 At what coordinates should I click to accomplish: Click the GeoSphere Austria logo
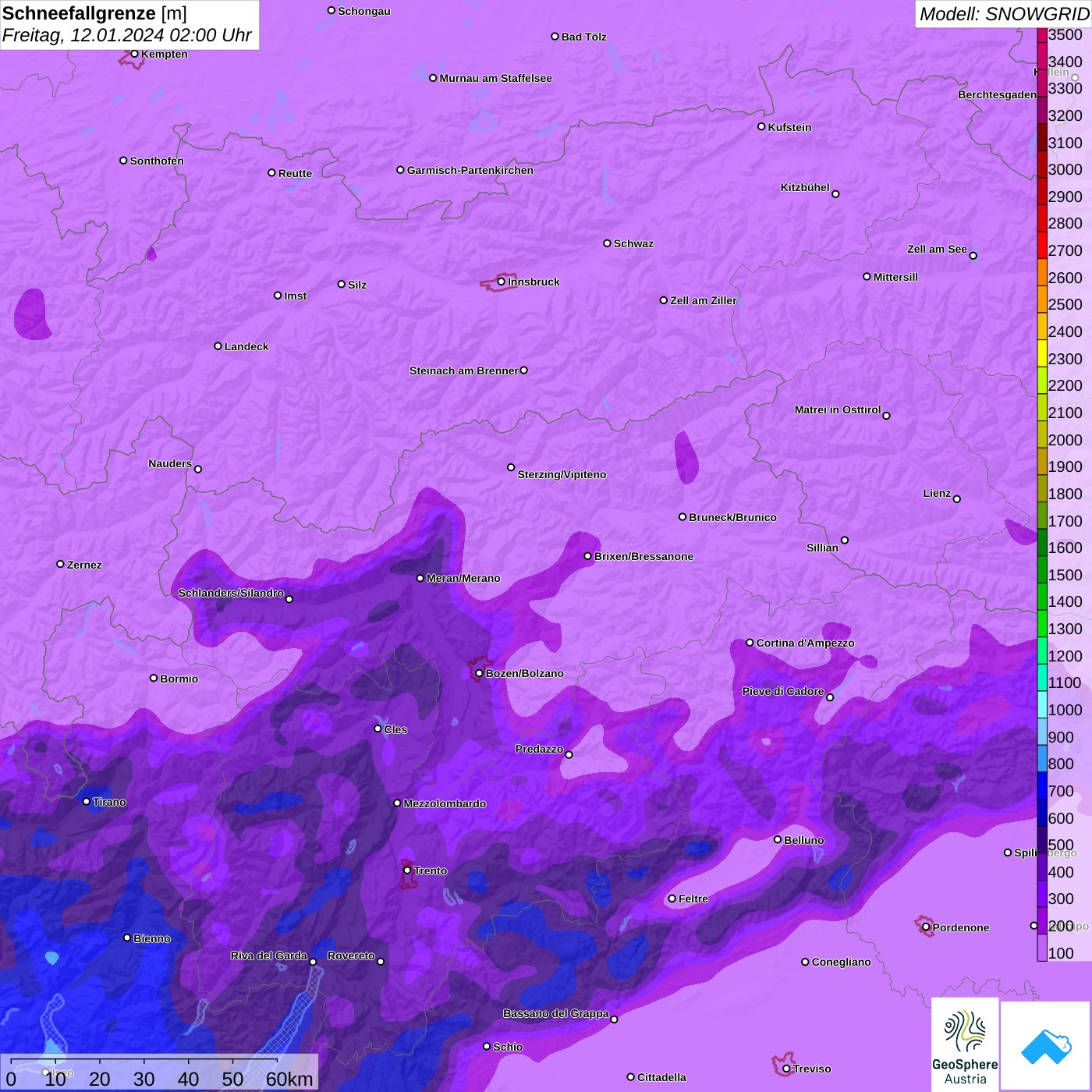click(965, 1045)
